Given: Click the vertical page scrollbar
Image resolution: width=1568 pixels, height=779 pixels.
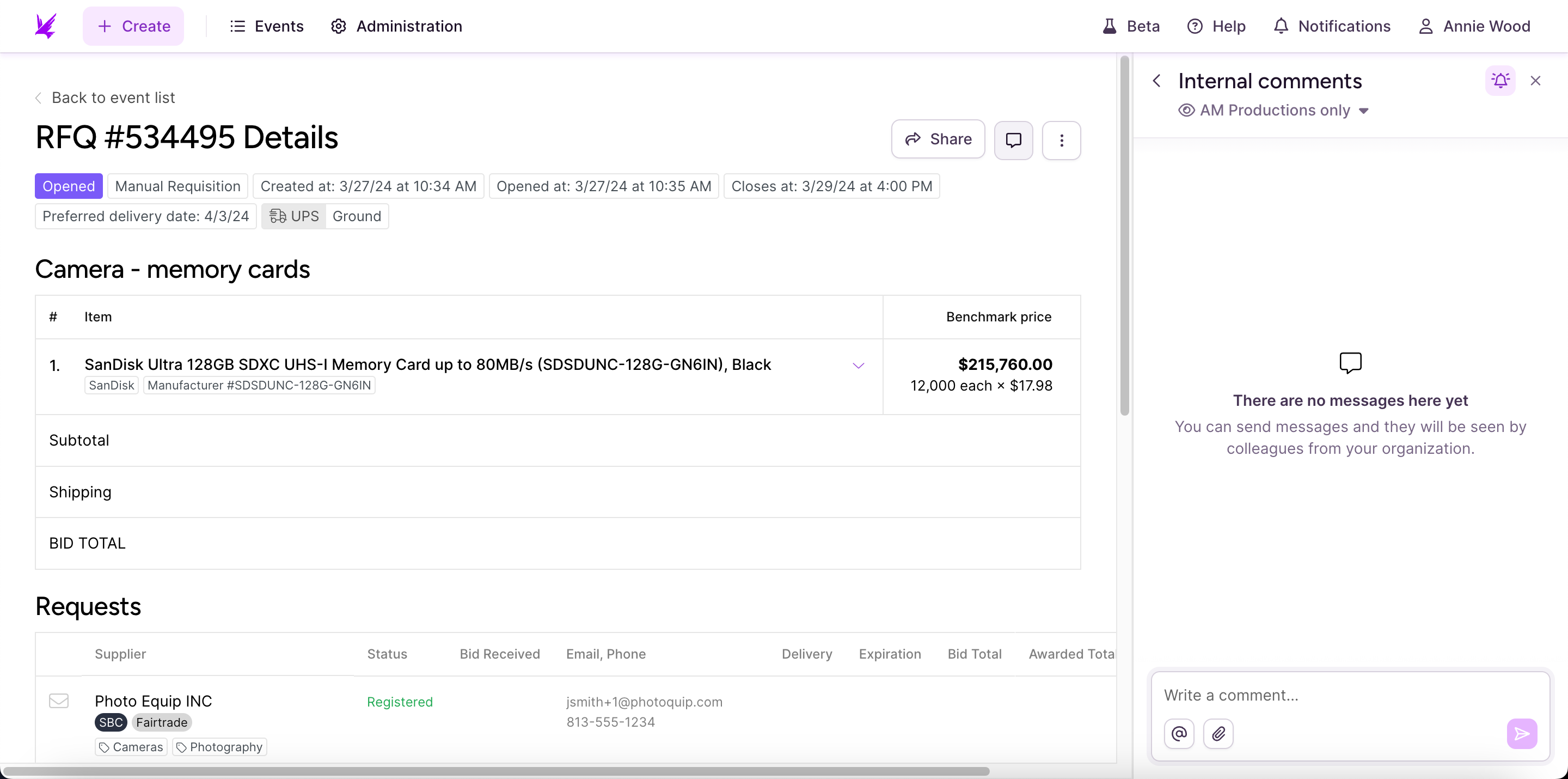Looking at the screenshot, I should tap(1124, 236).
